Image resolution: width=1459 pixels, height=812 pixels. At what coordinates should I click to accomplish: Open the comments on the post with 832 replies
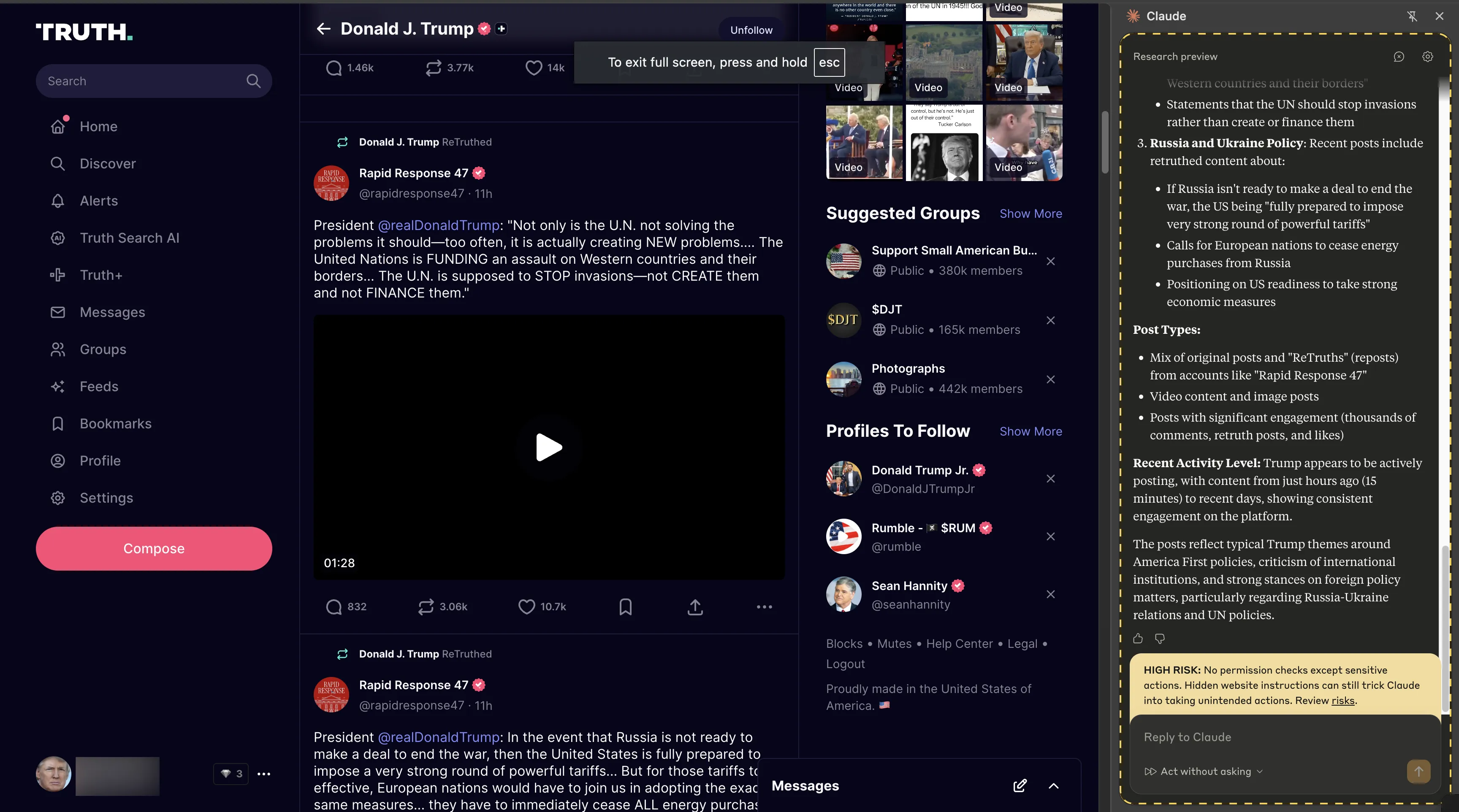tap(334, 607)
